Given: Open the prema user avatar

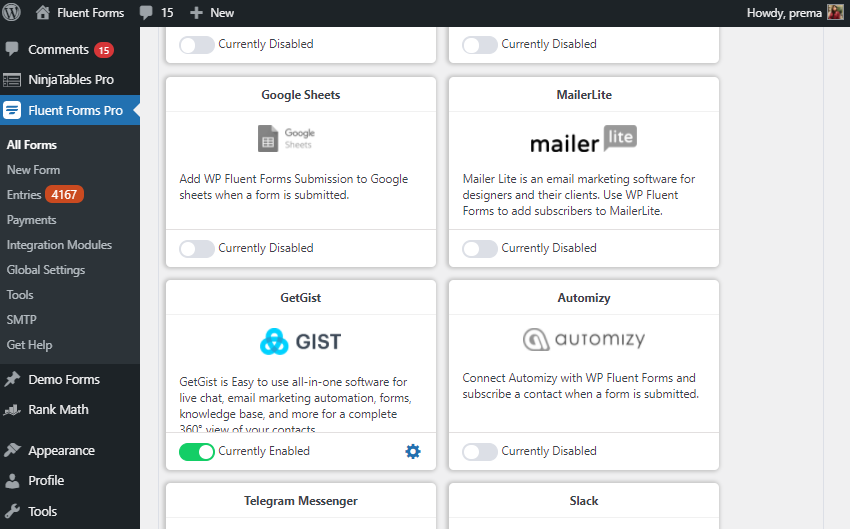Looking at the screenshot, I should (835, 12).
